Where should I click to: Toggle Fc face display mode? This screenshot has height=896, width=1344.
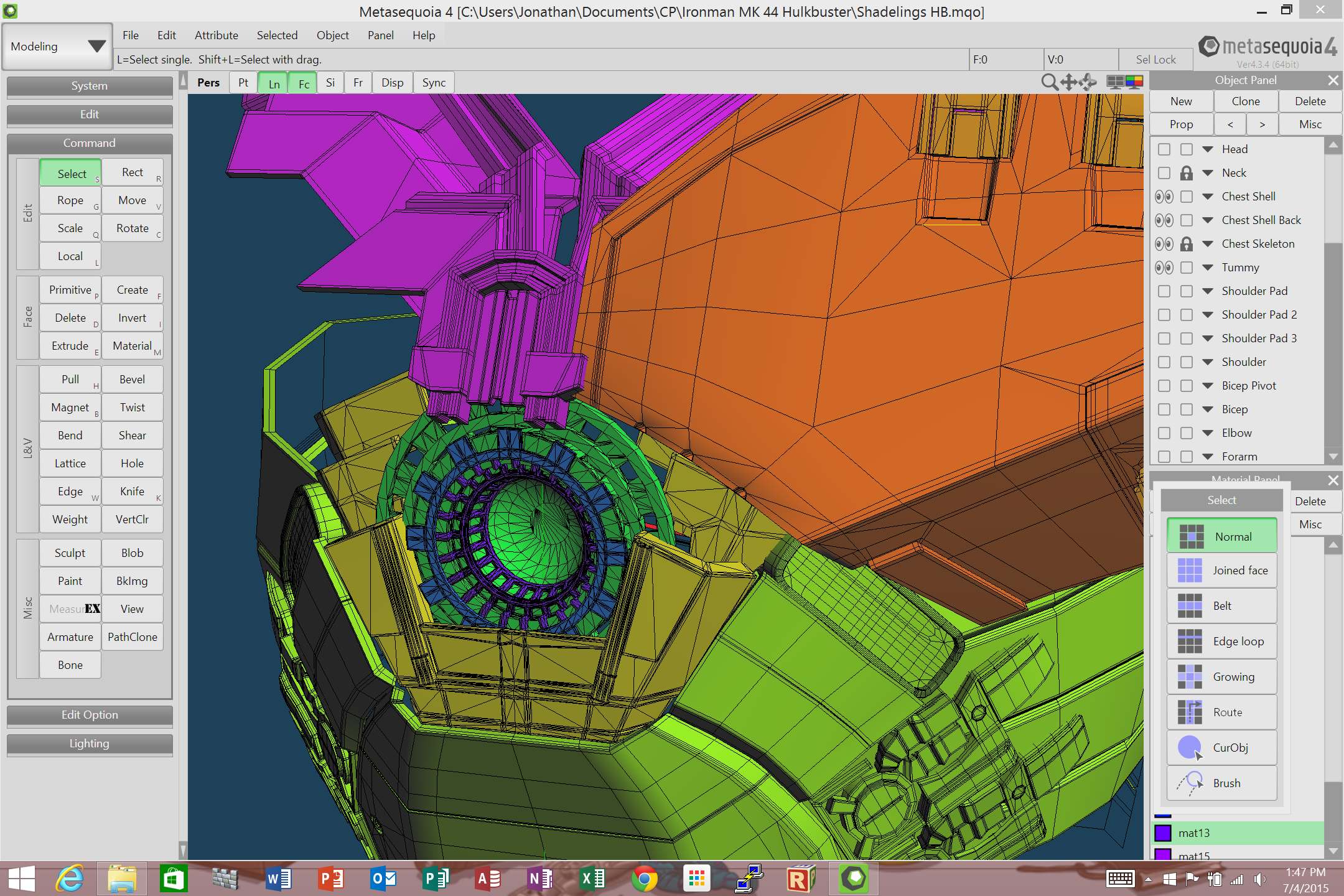(304, 83)
